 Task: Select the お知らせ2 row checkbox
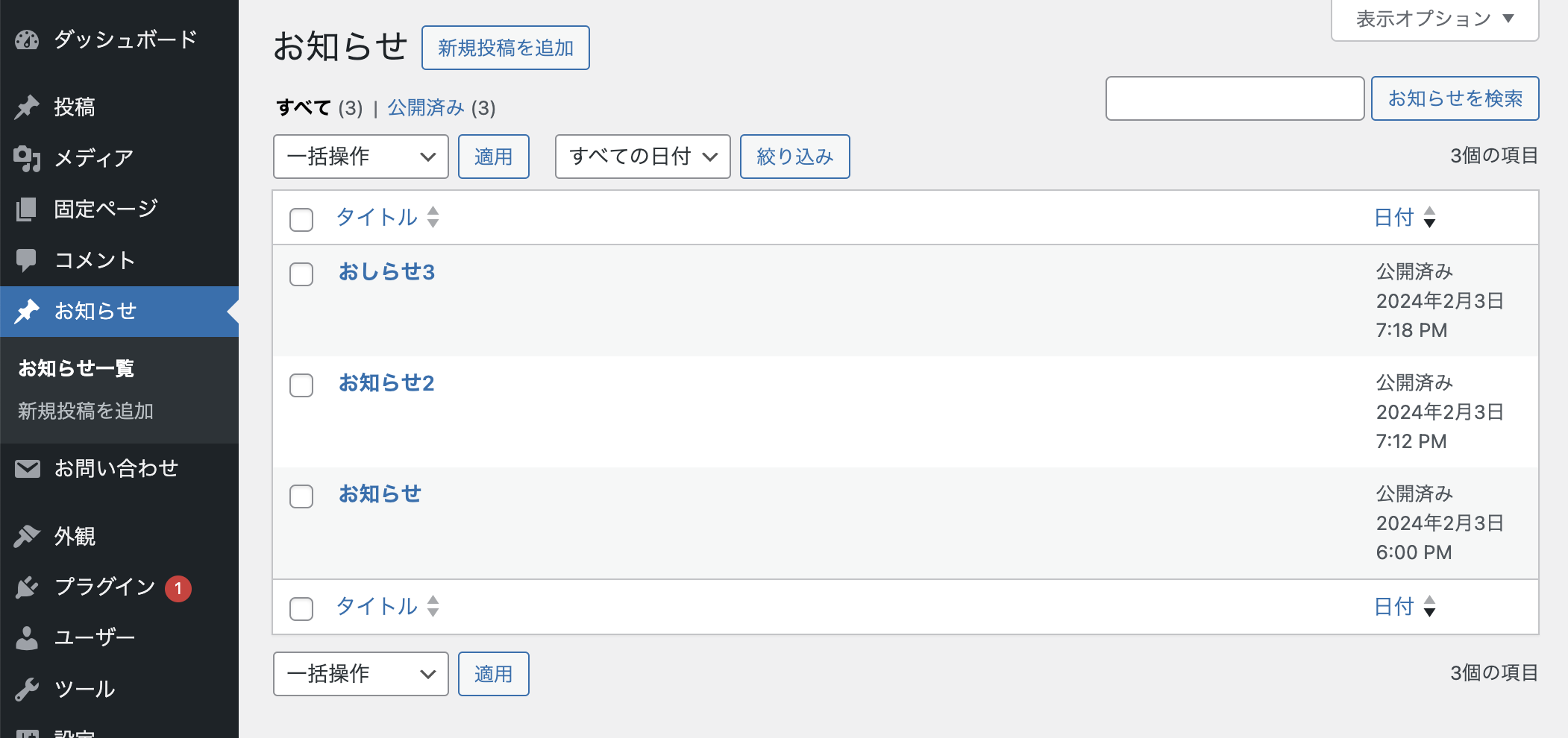point(301,385)
